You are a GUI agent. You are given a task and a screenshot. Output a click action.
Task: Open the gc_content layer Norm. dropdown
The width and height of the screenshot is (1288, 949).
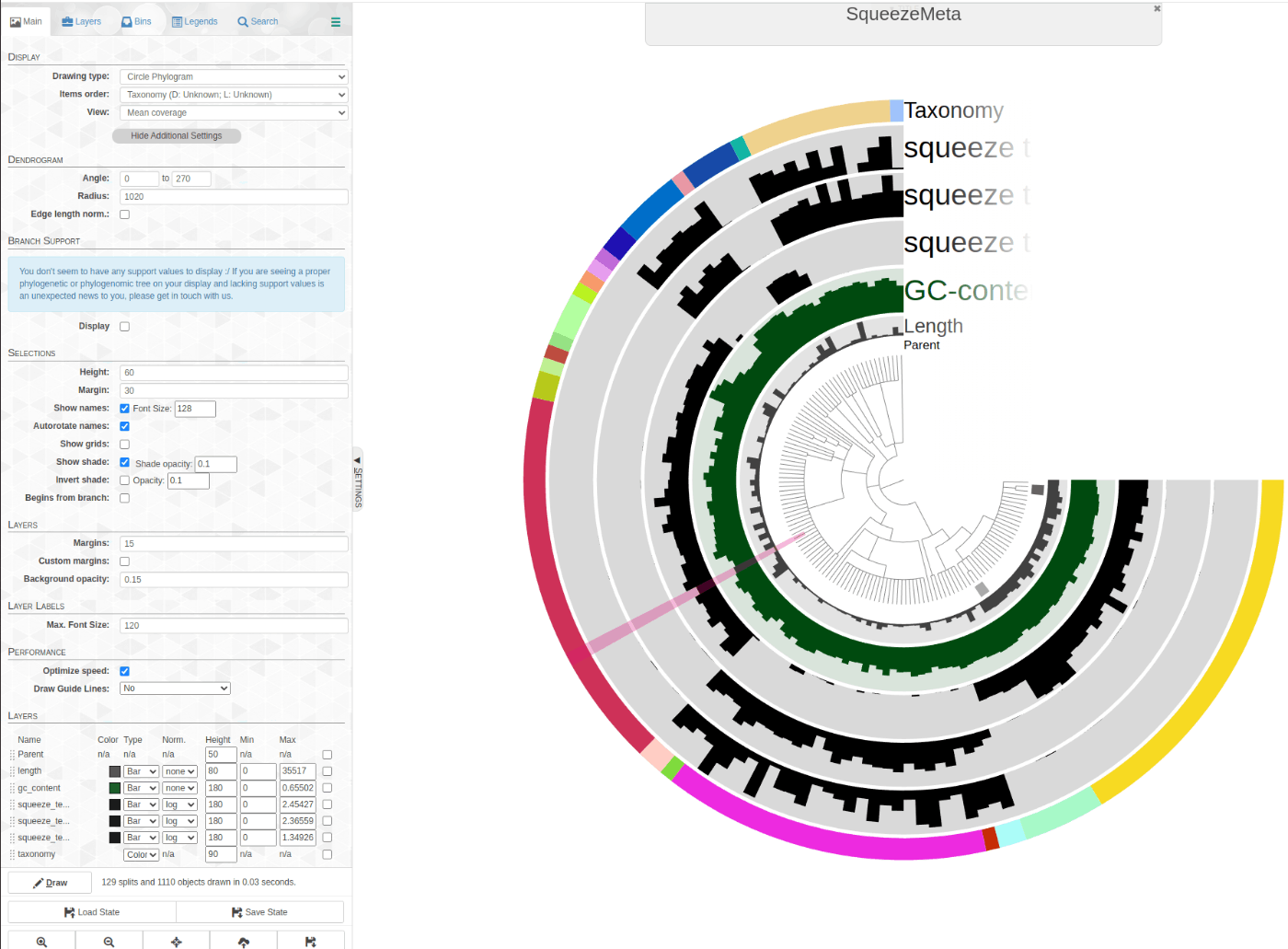pyautogui.click(x=180, y=788)
